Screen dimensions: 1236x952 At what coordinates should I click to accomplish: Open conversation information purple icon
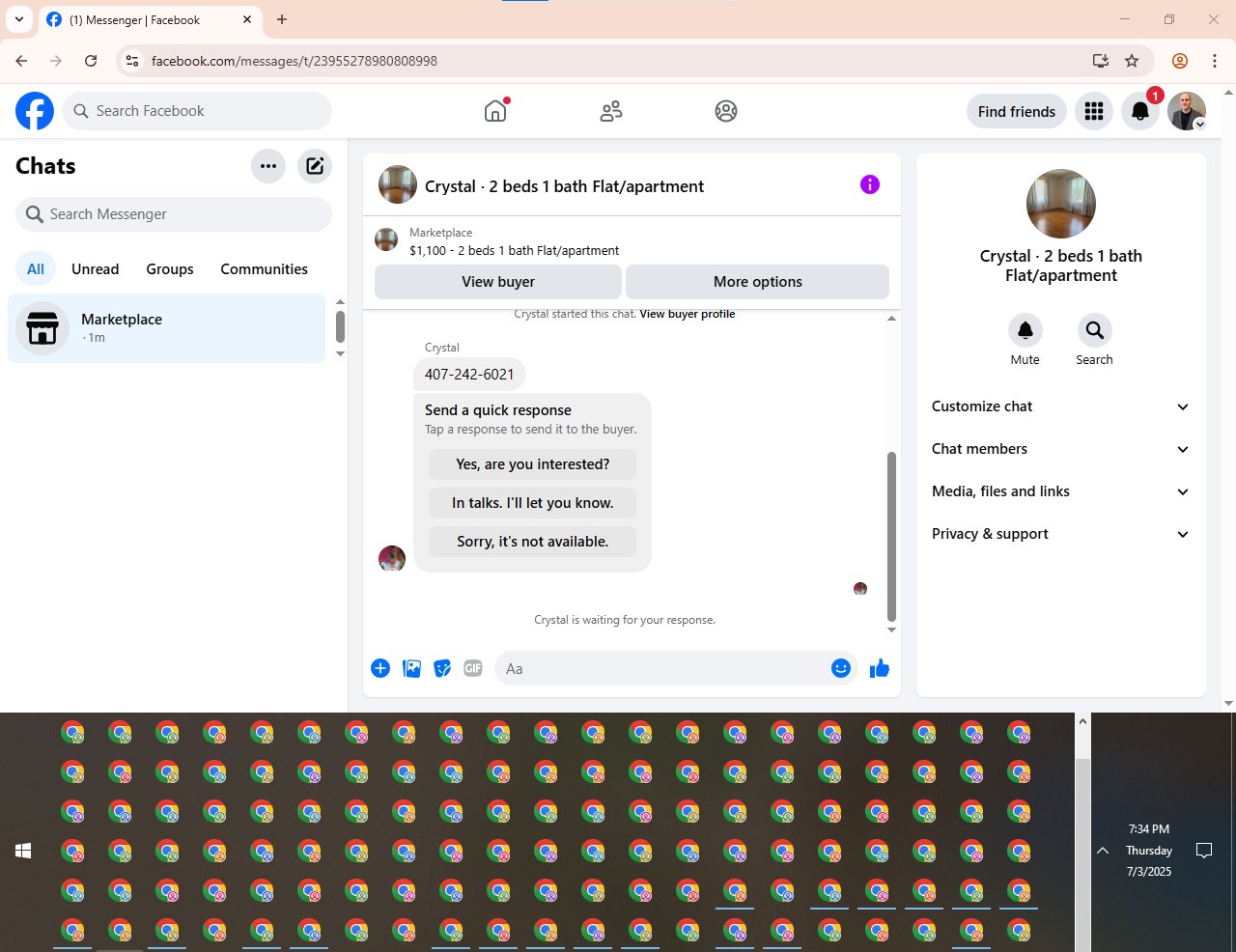870,184
